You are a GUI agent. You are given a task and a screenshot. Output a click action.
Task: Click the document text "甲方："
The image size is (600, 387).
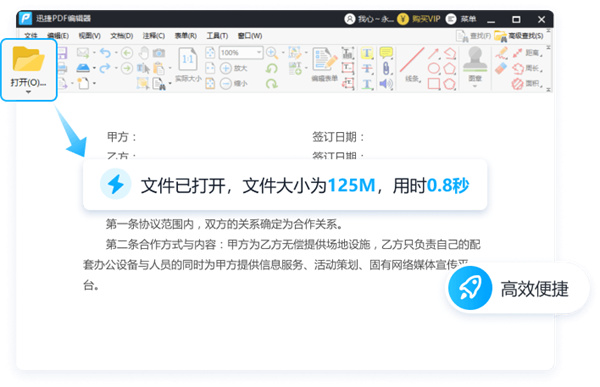[x=122, y=137]
